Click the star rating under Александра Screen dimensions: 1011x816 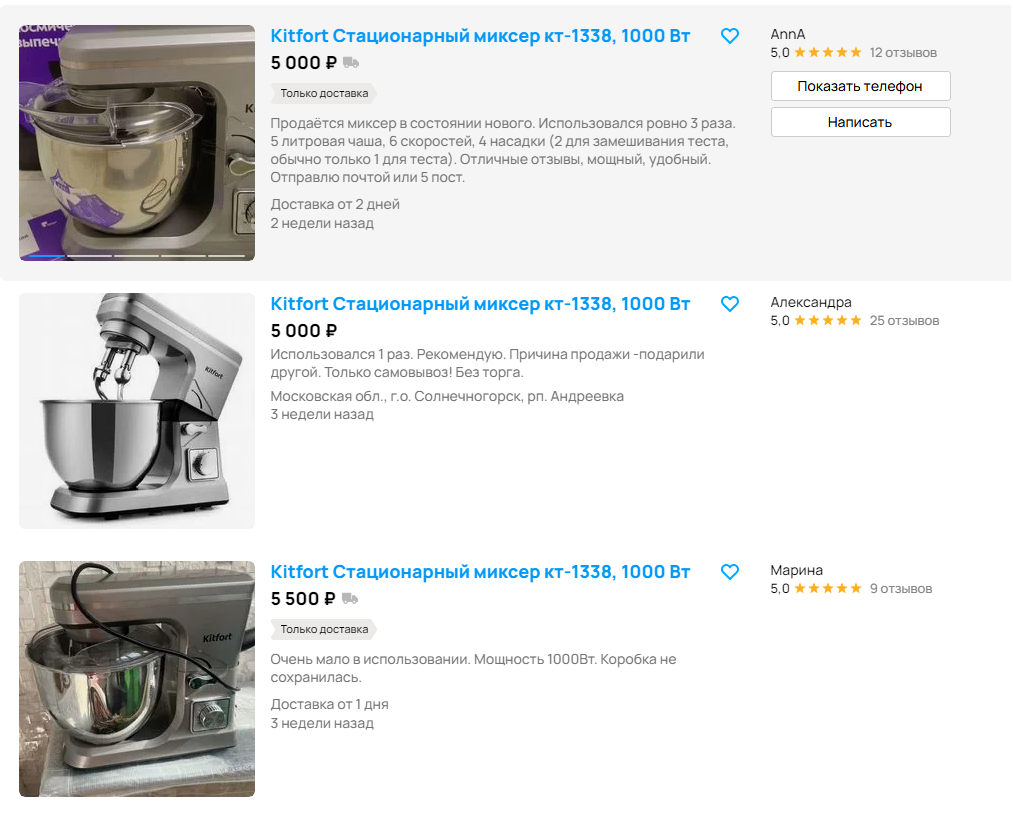[x=827, y=321]
